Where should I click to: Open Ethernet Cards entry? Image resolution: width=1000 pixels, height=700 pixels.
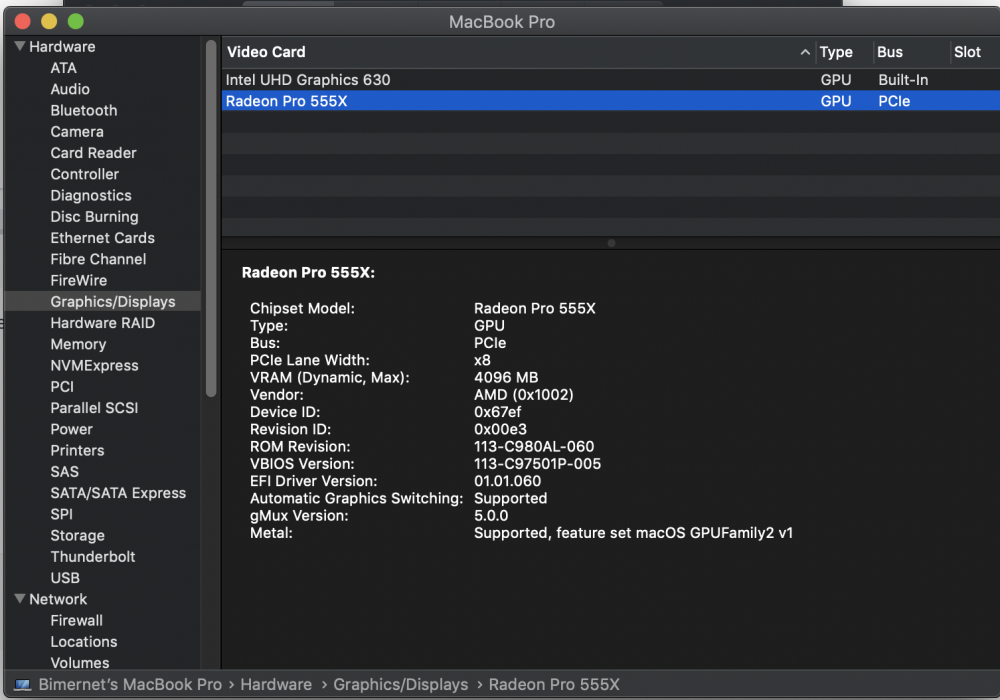[102, 238]
